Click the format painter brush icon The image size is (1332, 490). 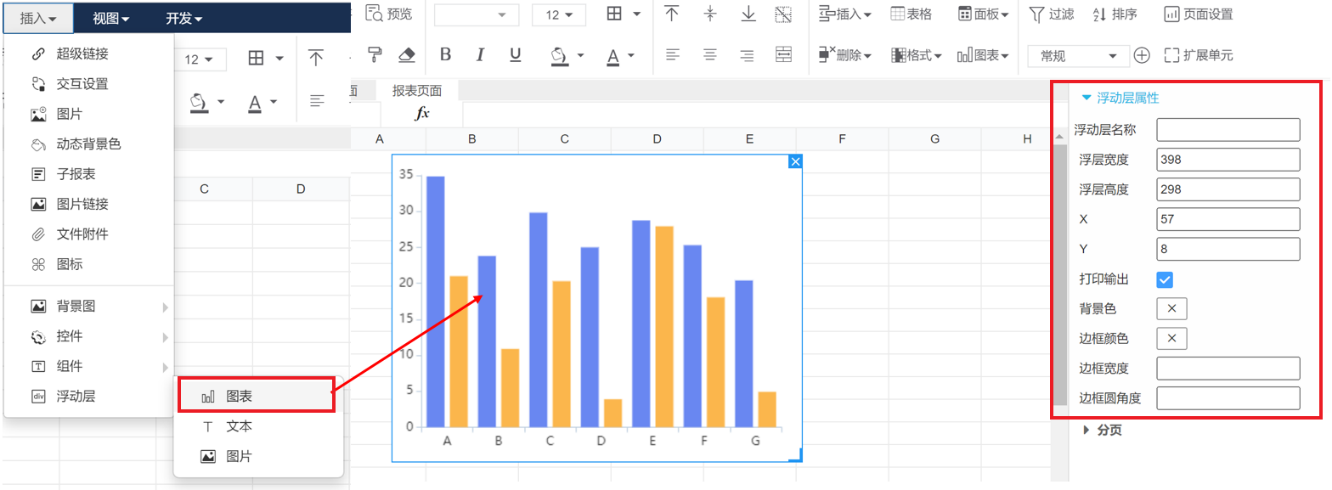(x=374, y=55)
